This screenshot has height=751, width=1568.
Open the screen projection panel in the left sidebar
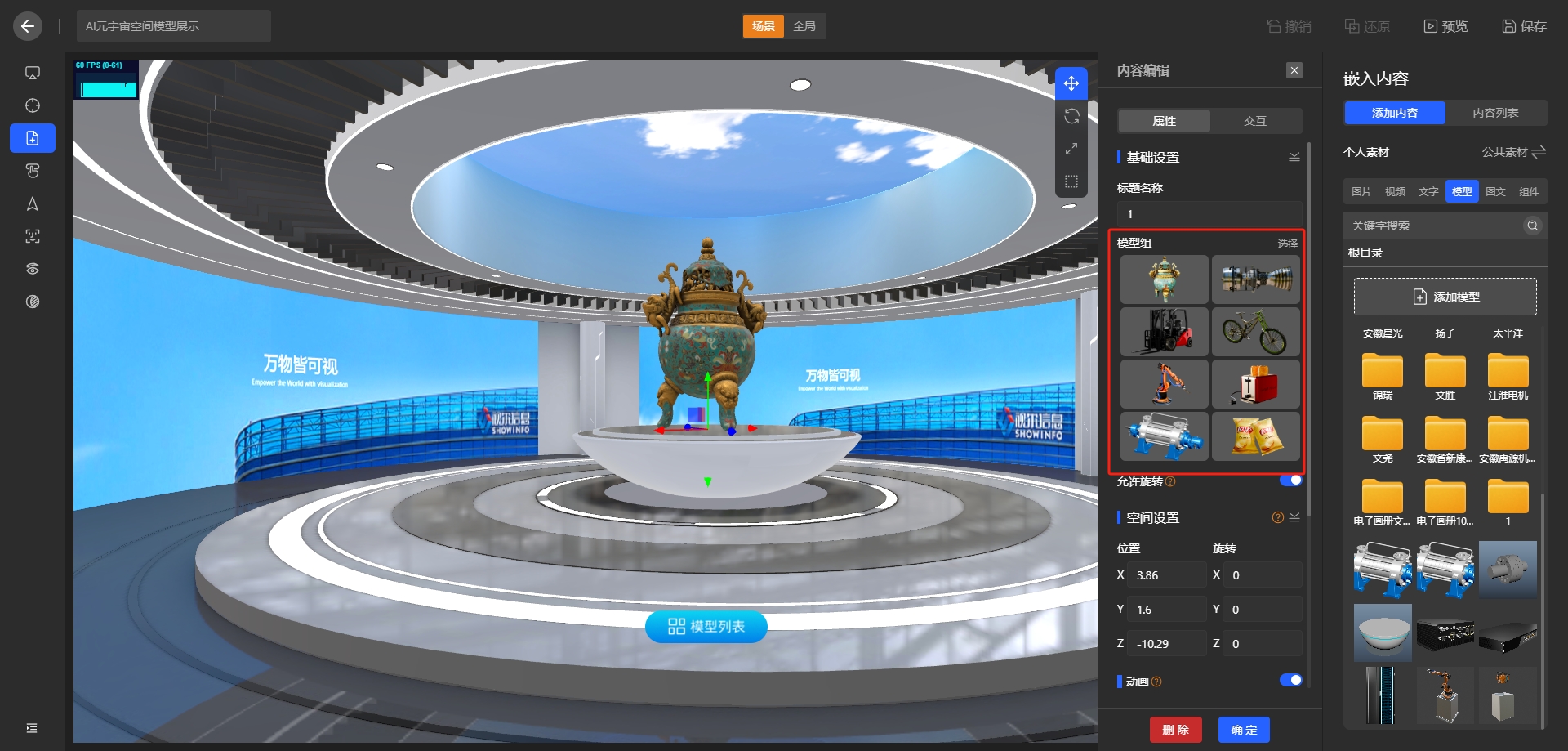pyautogui.click(x=32, y=72)
